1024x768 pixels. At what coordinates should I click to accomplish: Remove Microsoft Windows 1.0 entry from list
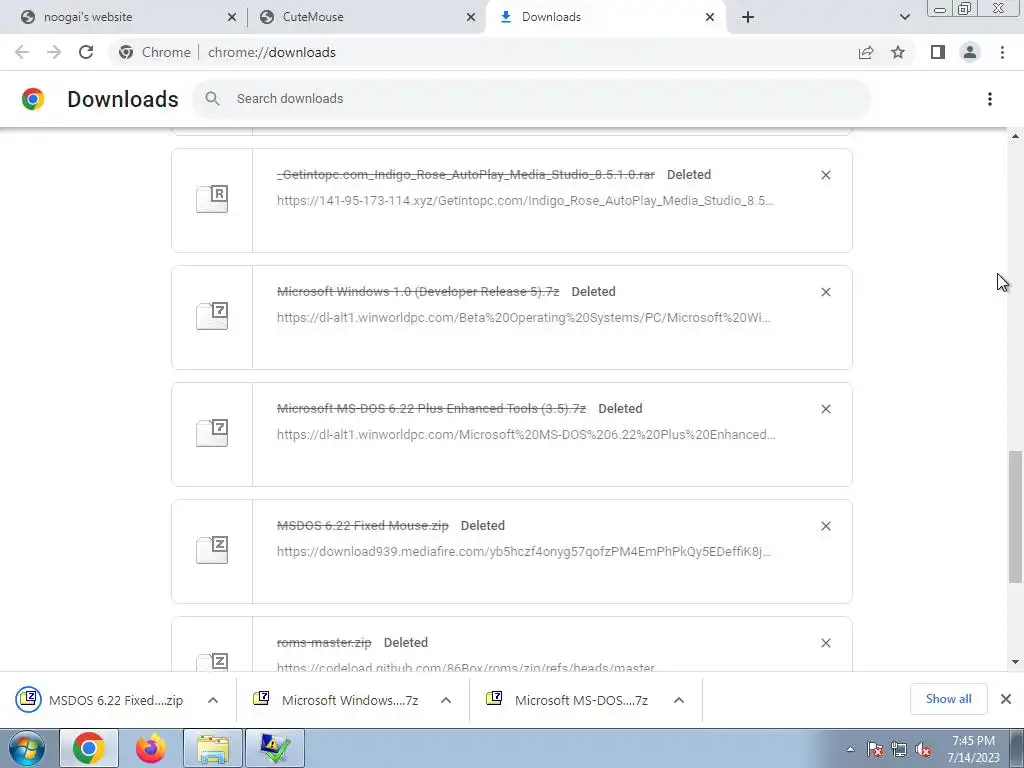point(825,292)
